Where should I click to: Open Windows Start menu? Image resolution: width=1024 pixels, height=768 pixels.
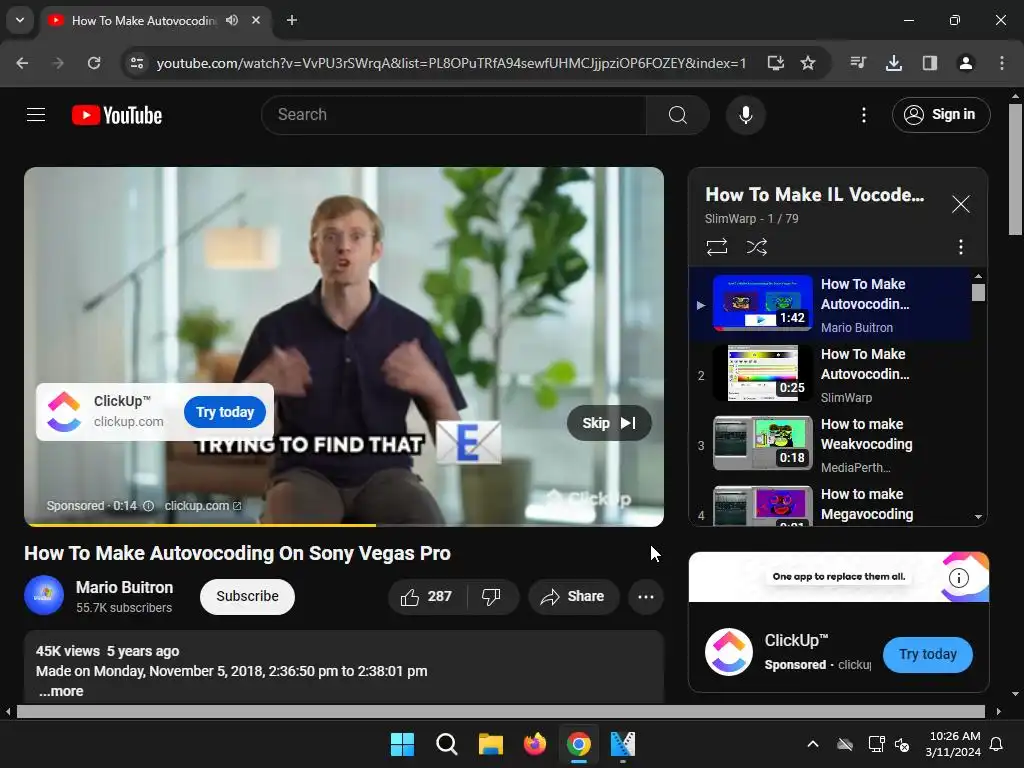(x=402, y=744)
